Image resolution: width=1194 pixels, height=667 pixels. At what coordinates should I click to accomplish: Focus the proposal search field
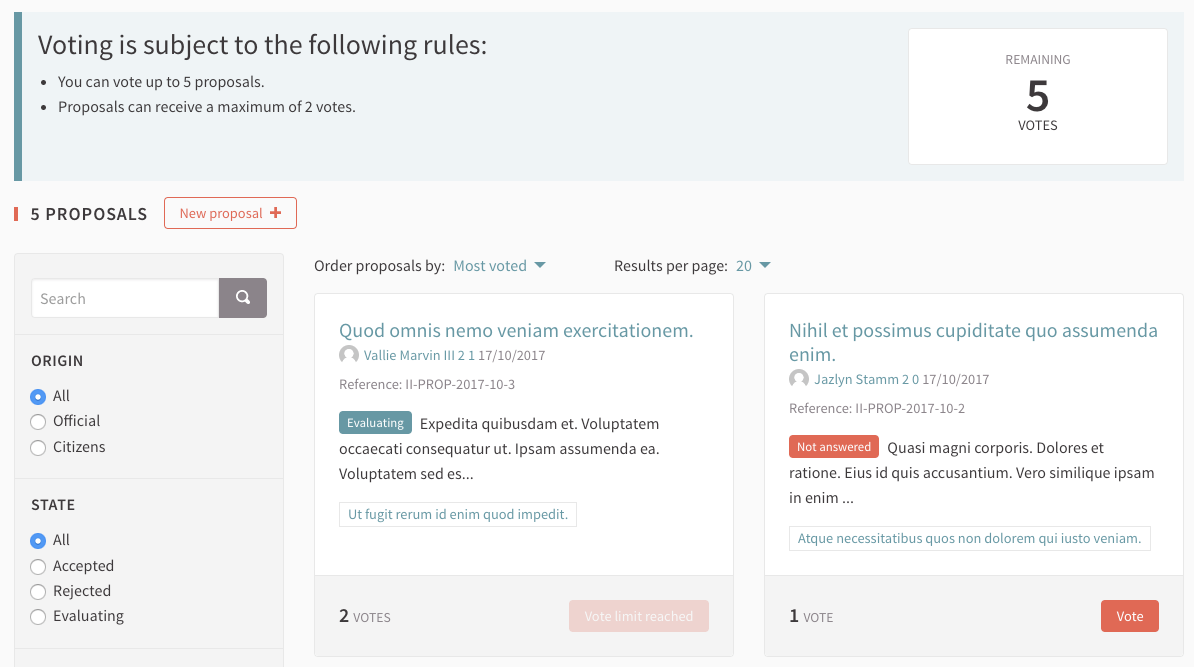pos(125,298)
